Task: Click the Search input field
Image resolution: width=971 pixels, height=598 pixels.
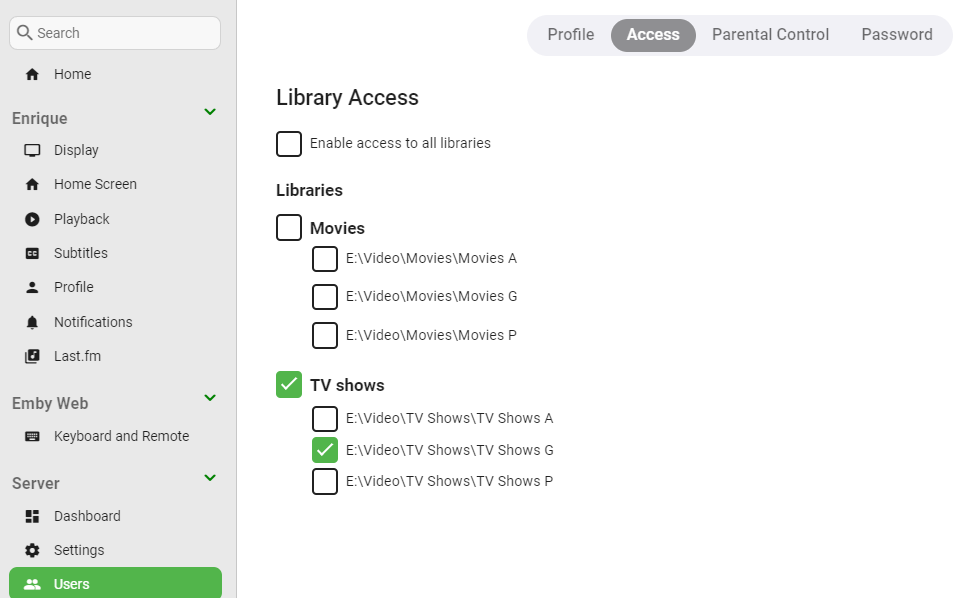Action: tap(115, 33)
